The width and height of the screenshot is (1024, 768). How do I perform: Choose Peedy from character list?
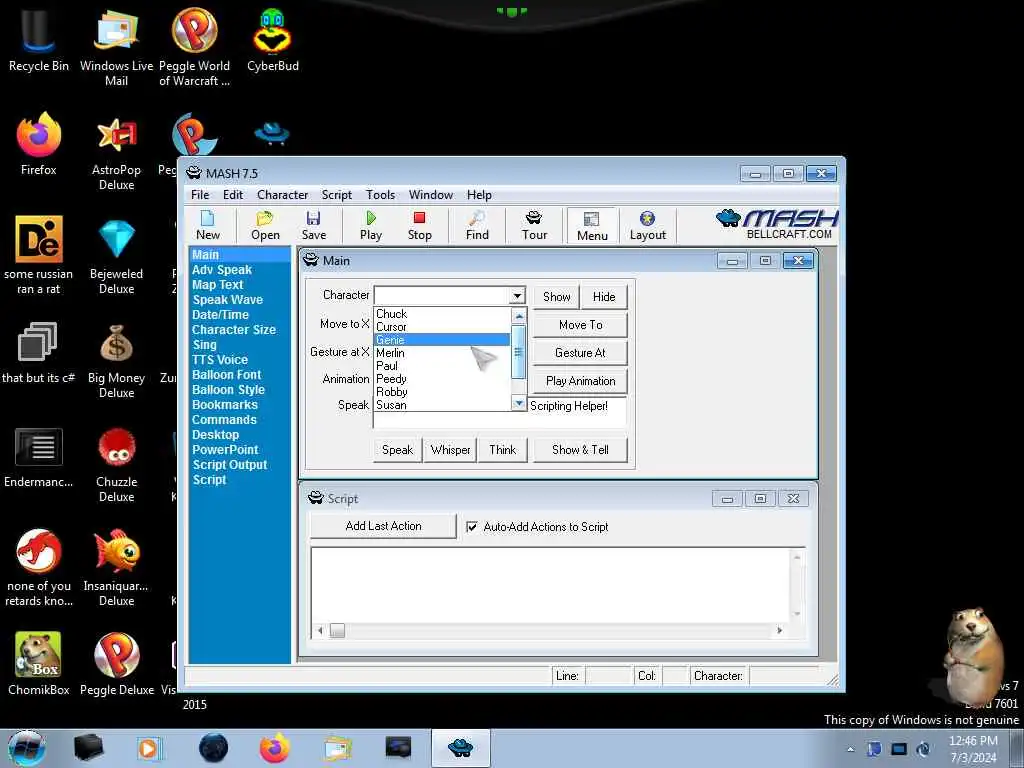click(x=441, y=379)
